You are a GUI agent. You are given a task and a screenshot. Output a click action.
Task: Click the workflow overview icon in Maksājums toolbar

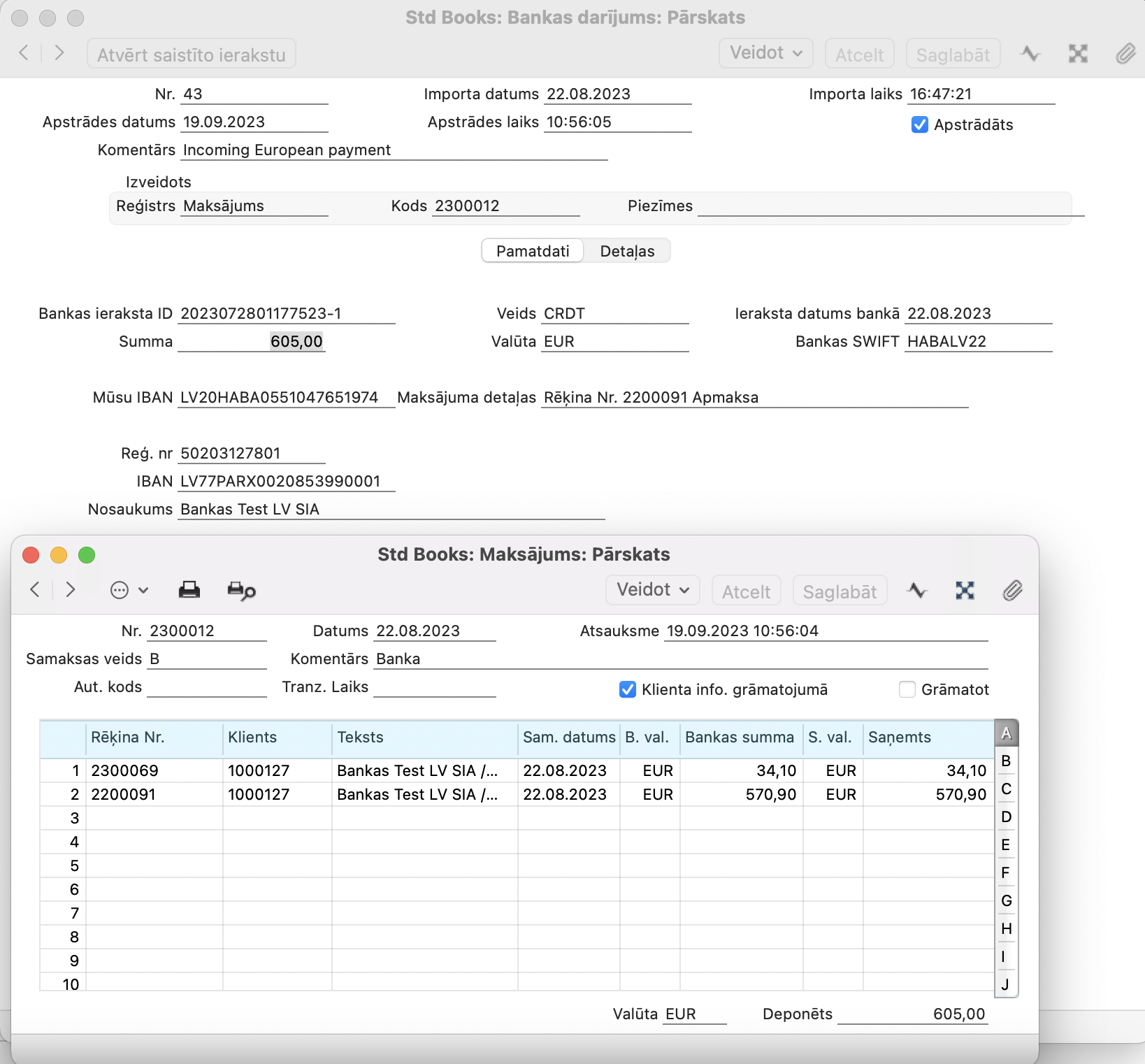965,591
